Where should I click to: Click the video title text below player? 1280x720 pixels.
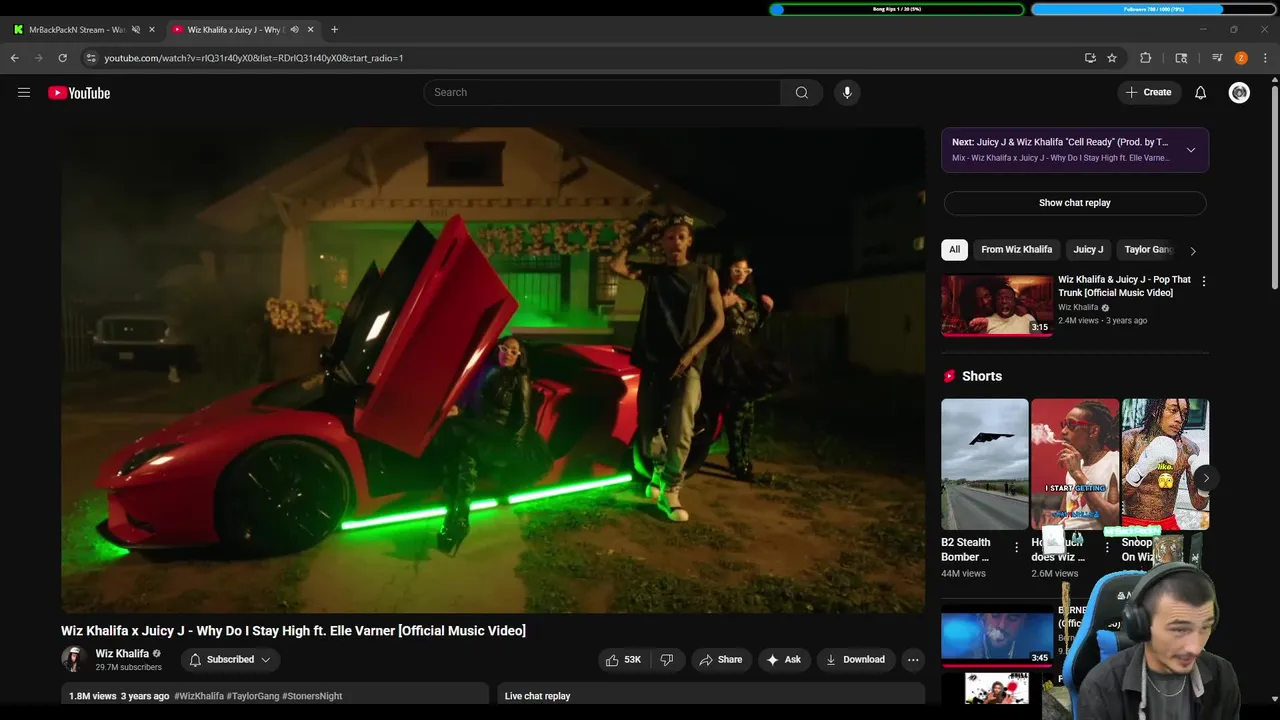coord(293,631)
